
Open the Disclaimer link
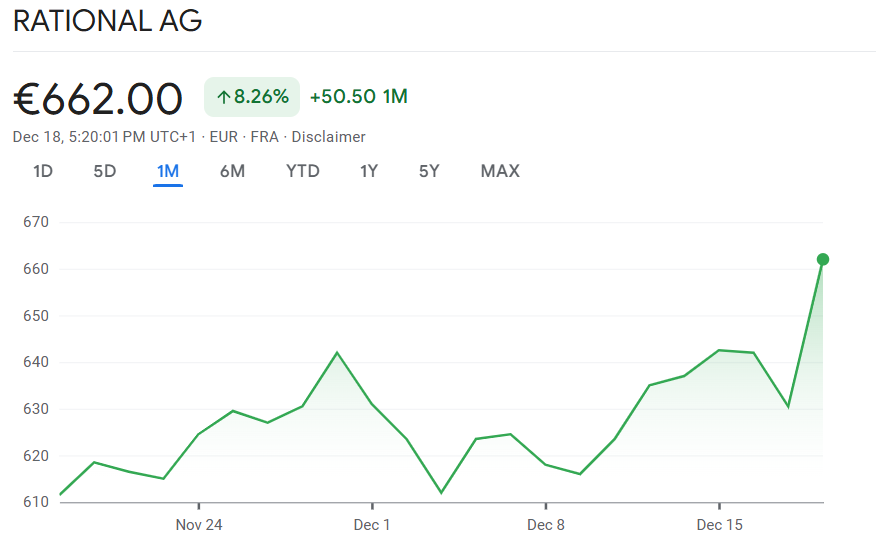[328, 137]
